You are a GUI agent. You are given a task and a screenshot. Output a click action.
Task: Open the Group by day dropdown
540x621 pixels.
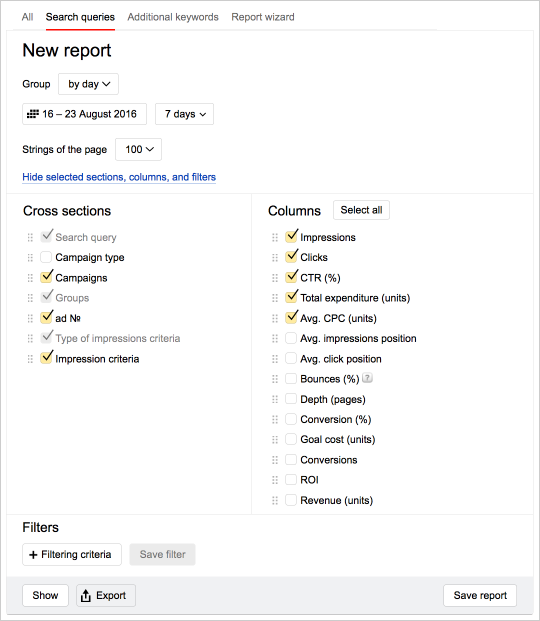pos(88,84)
